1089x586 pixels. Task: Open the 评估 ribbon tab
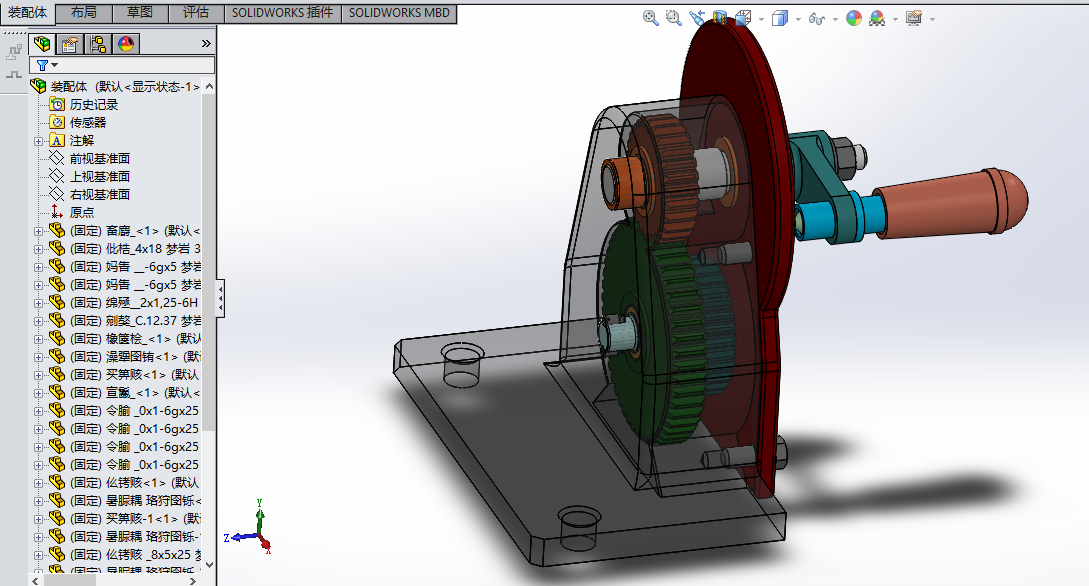coord(196,12)
